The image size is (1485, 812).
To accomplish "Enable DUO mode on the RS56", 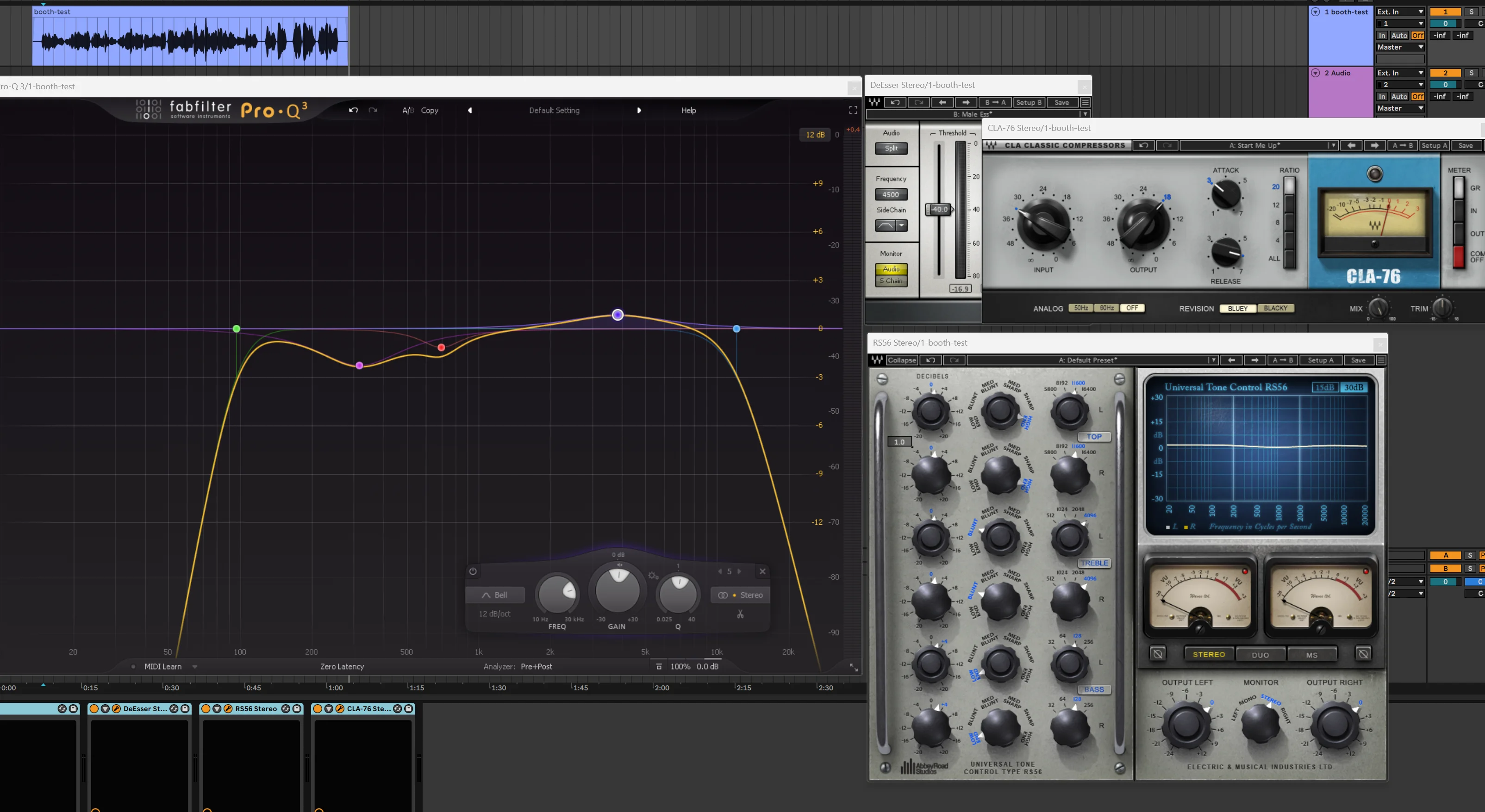I will [1260, 655].
